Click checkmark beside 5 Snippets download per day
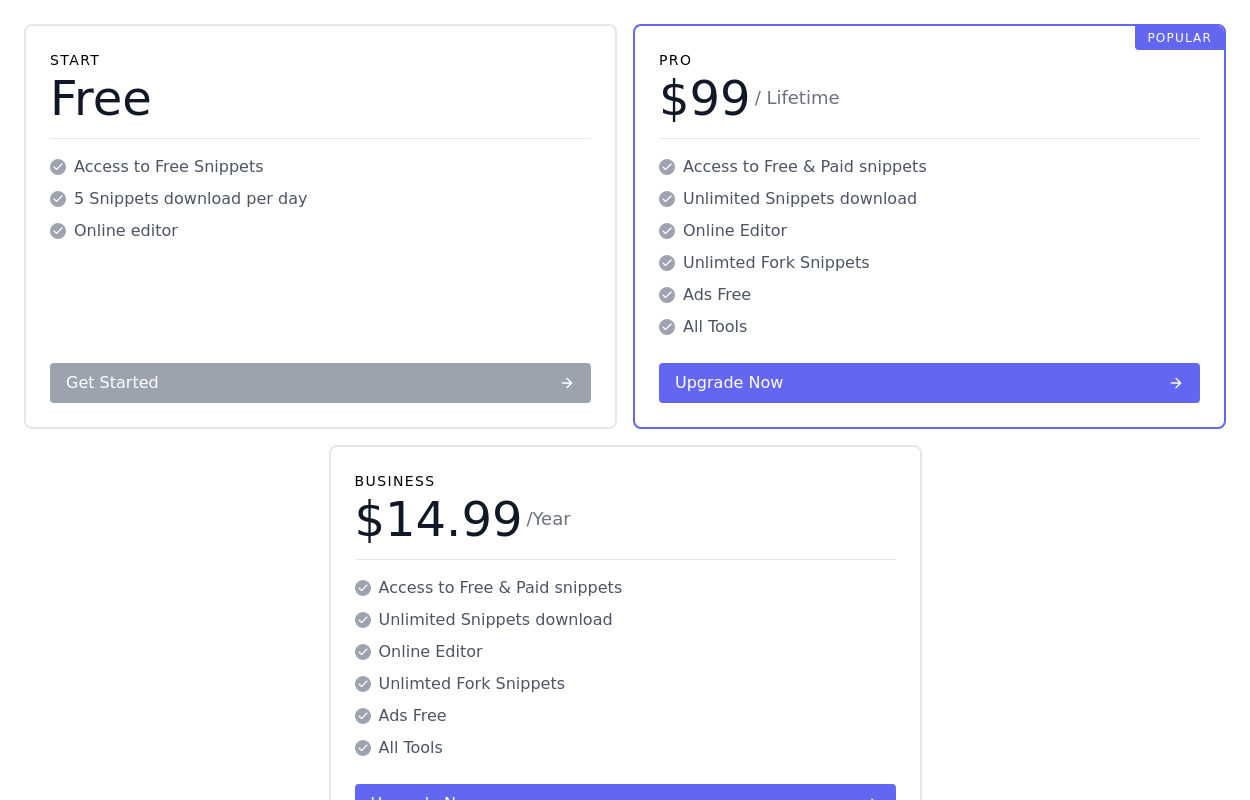This screenshot has width=1250, height=800. (x=58, y=199)
